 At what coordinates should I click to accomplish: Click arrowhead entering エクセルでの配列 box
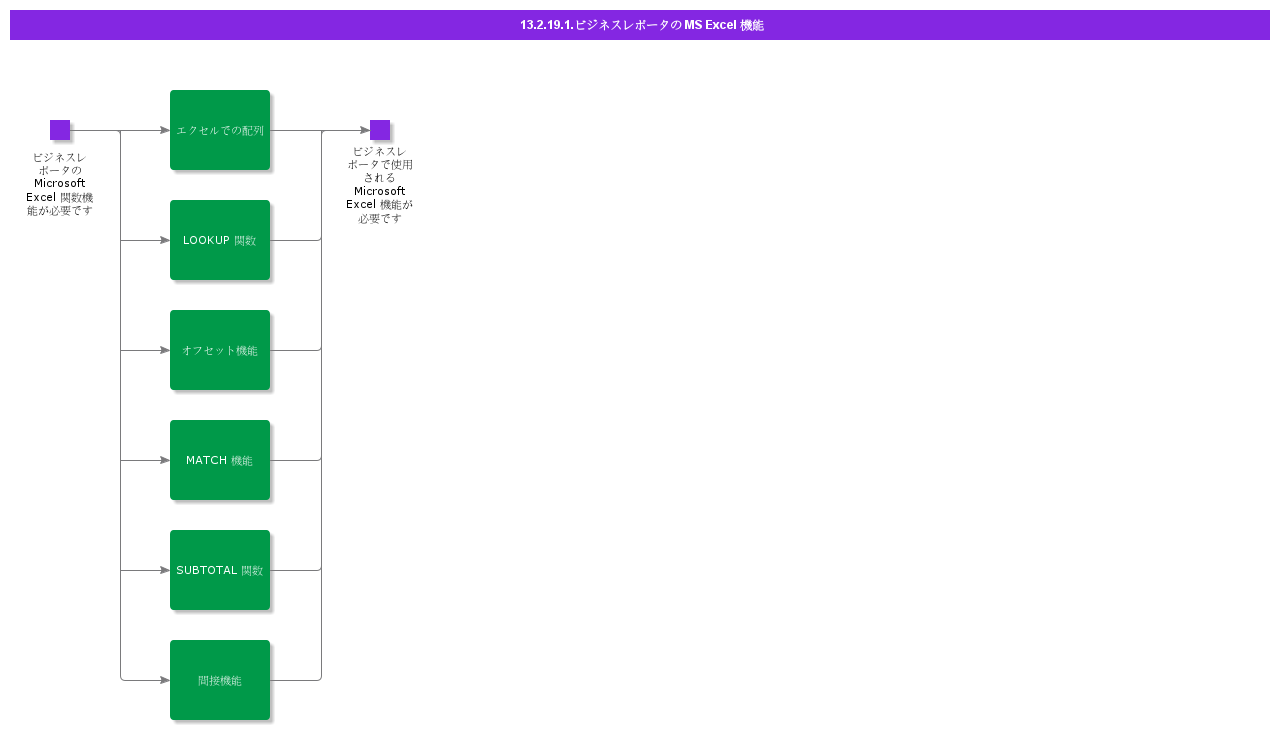[x=165, y=130]
